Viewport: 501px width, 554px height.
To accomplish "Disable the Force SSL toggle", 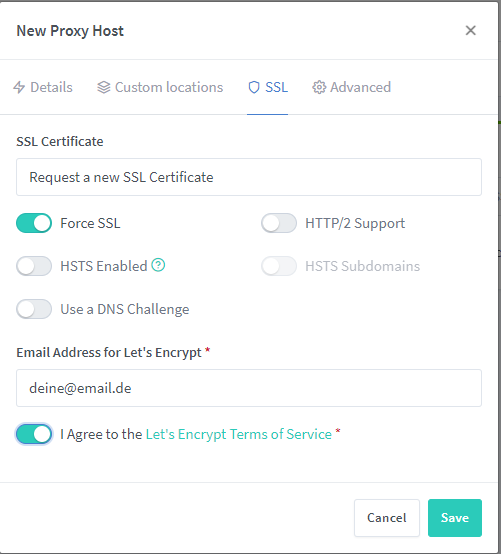I will pos(34,223).
